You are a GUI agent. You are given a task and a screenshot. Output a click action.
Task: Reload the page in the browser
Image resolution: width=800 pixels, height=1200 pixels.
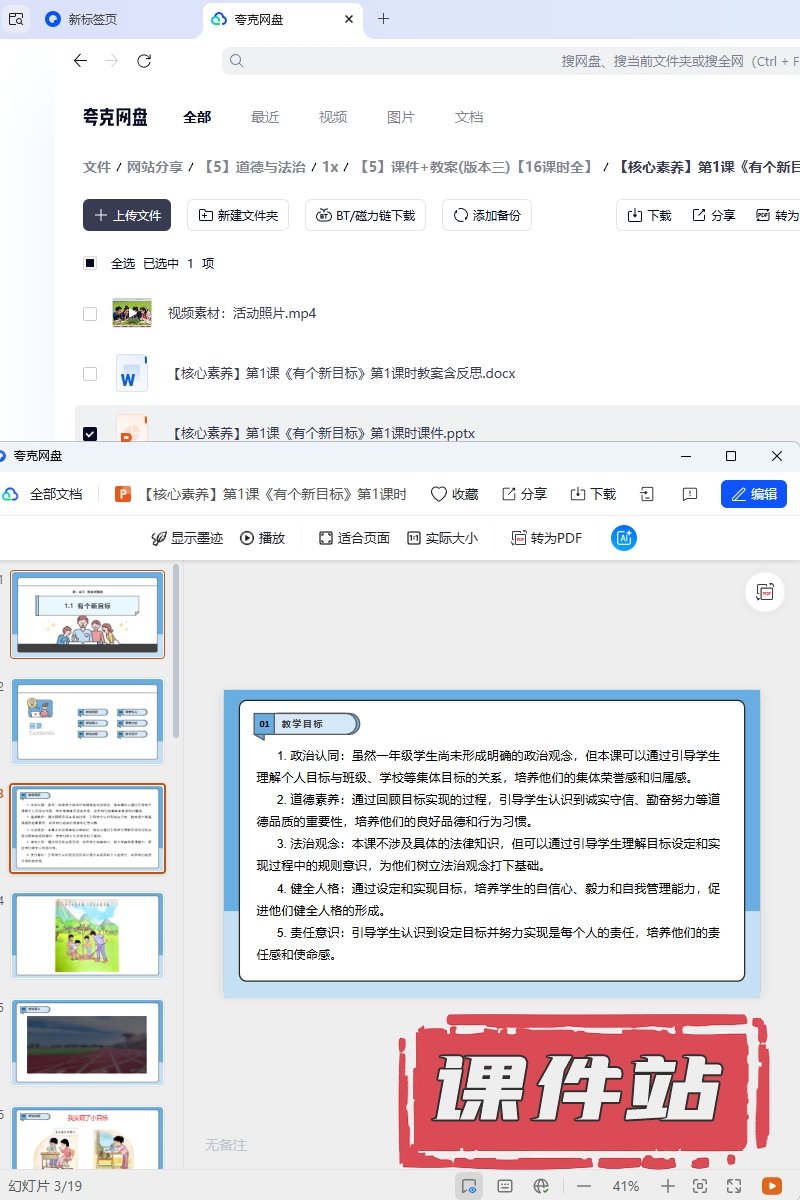(x=144, y=61)
